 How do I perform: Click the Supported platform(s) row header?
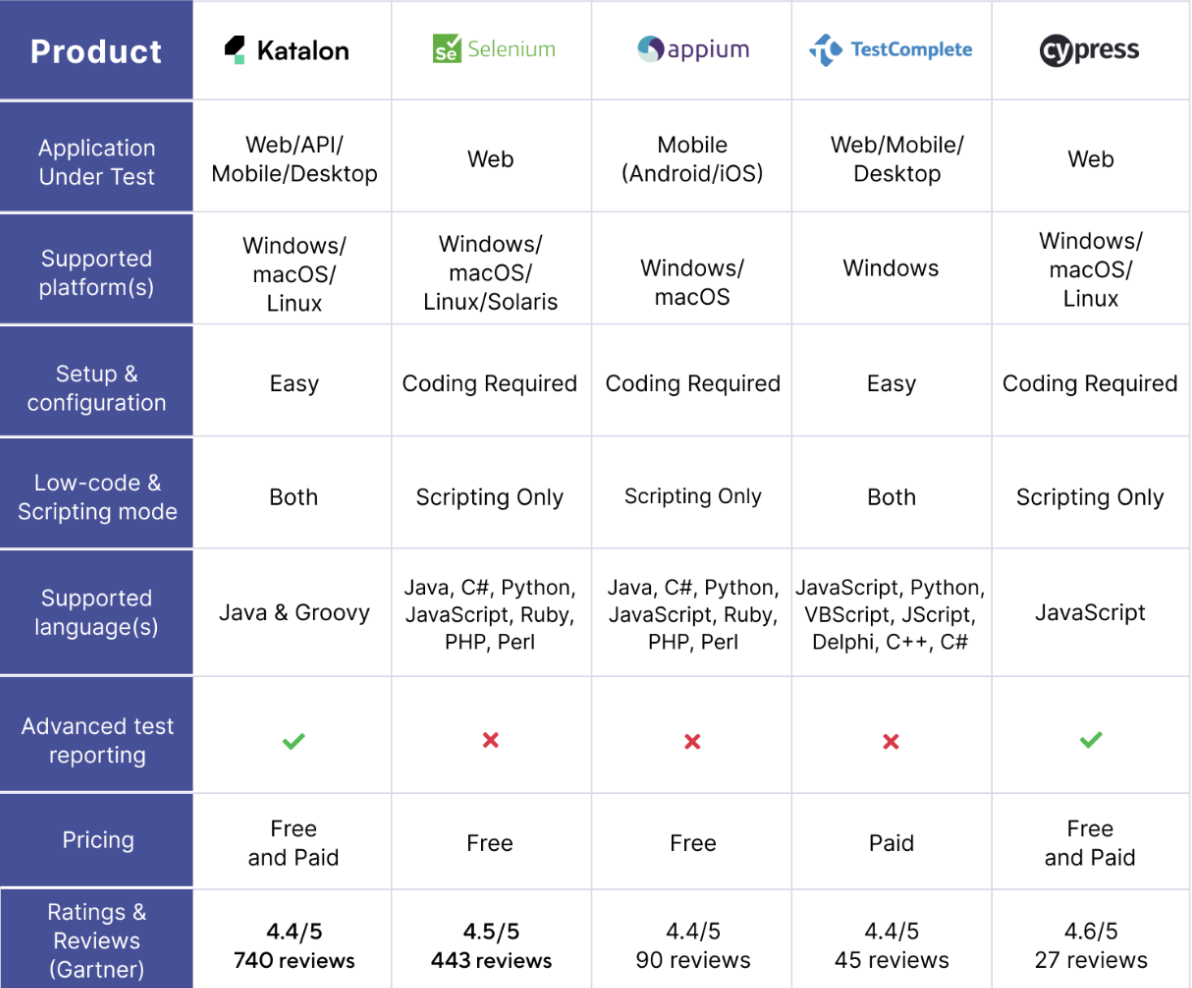(96, 273)
